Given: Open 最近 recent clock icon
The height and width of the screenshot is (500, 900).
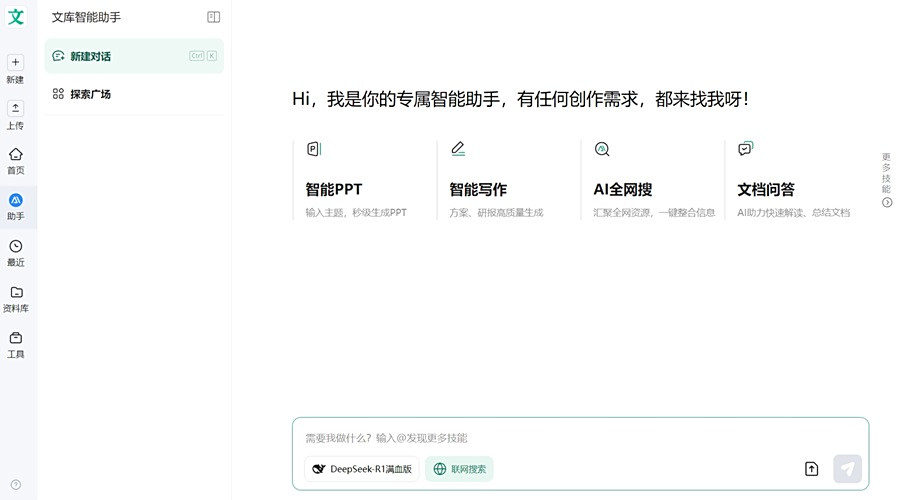Looking at the screenshot, I should coord(15,246).
